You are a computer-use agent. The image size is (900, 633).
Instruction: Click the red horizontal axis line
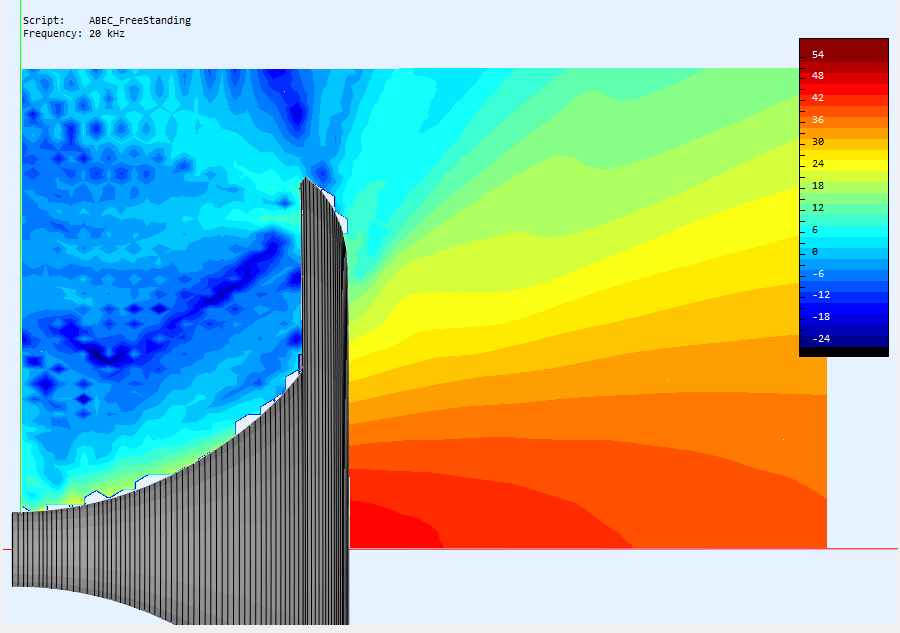click(623, 549)
